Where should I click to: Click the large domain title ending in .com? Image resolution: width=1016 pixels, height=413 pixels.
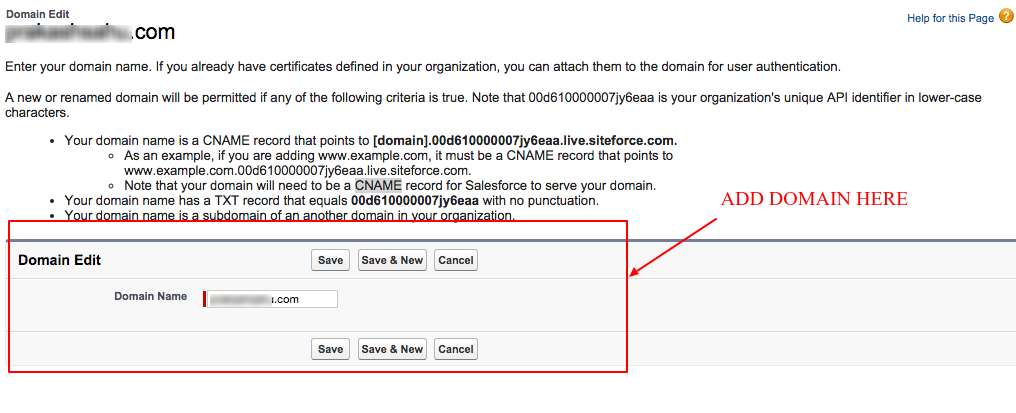pyautogui.click(x=91, y=32)
